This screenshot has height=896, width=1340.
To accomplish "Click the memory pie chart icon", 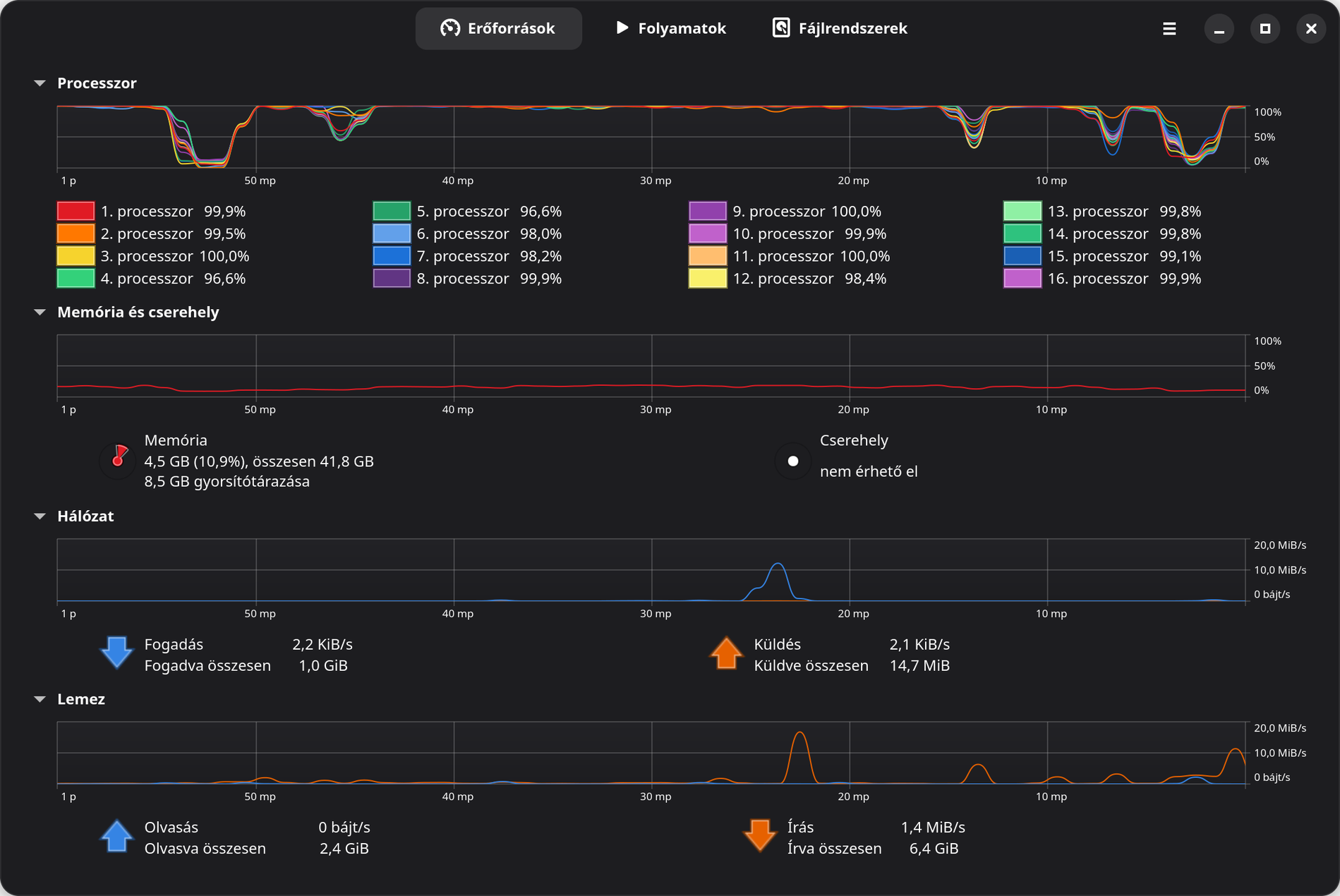I will coord(118,461).
